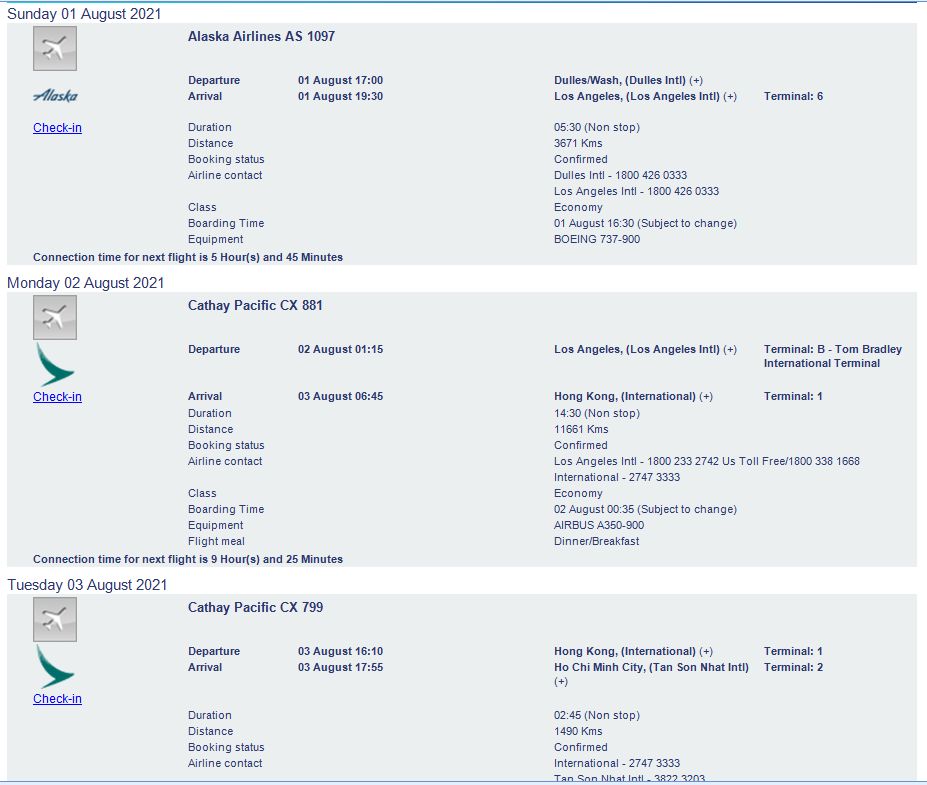Image resolution: width=927 pixels, height=785 pixels.
Task: Click boarding time '02 August 00:35 (Subject to change)'
Action: point(646,510)
